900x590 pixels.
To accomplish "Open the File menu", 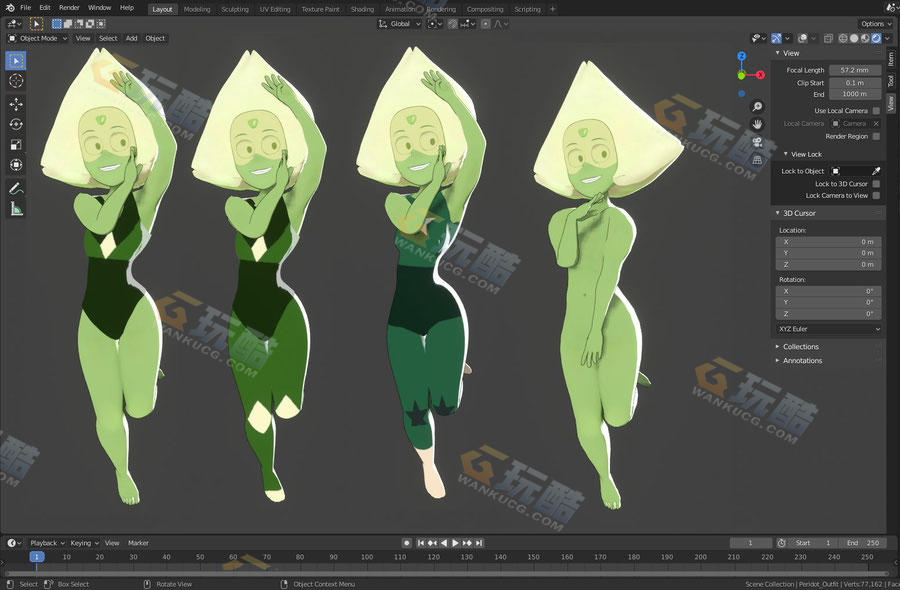I will click(x=26, y=7).
